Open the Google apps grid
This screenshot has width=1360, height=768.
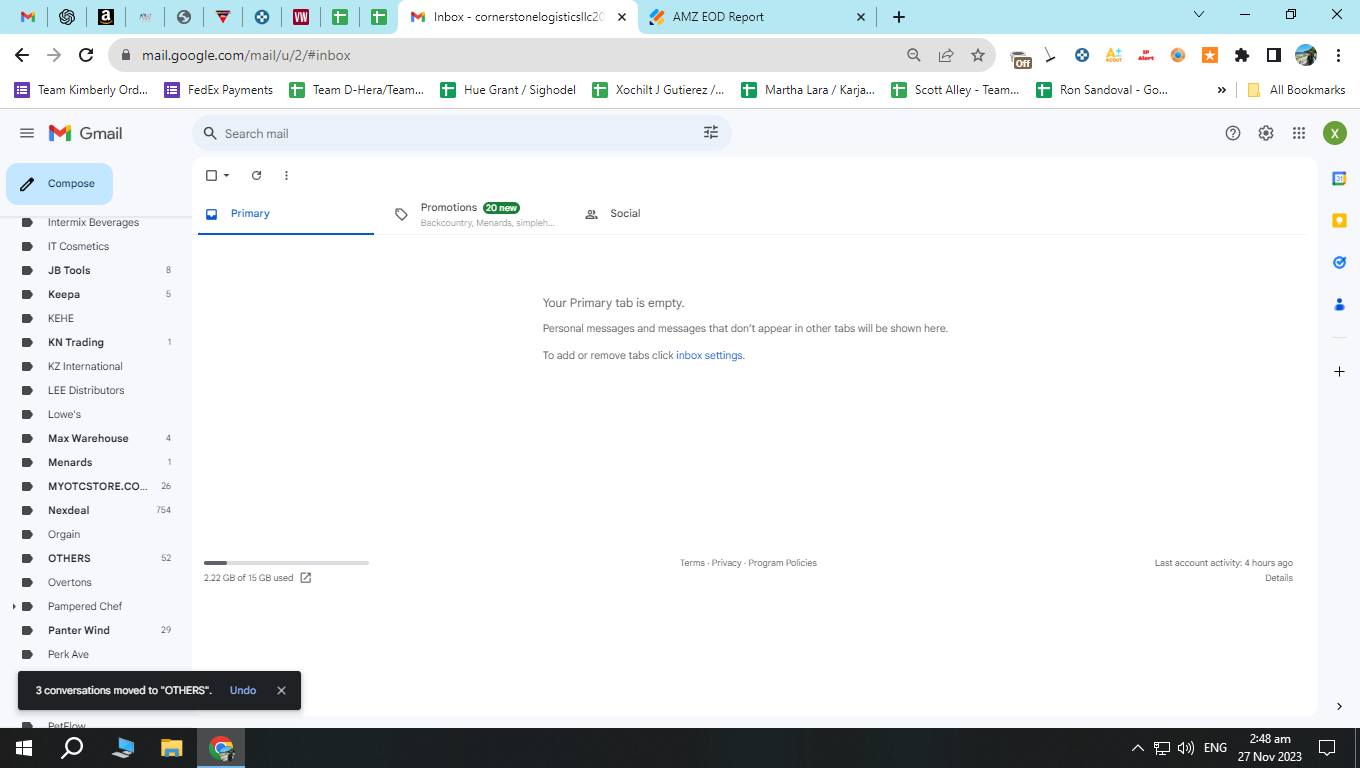[1299, 133]
